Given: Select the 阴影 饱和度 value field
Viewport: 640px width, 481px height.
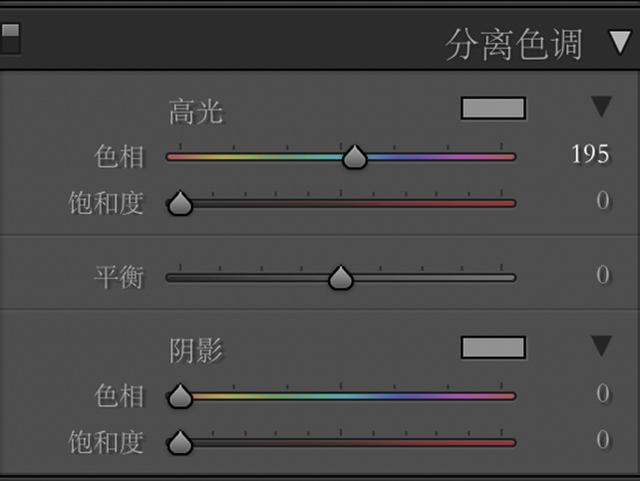Looking at the screenshot, I should pyautogui.click(x=603, y=440).
